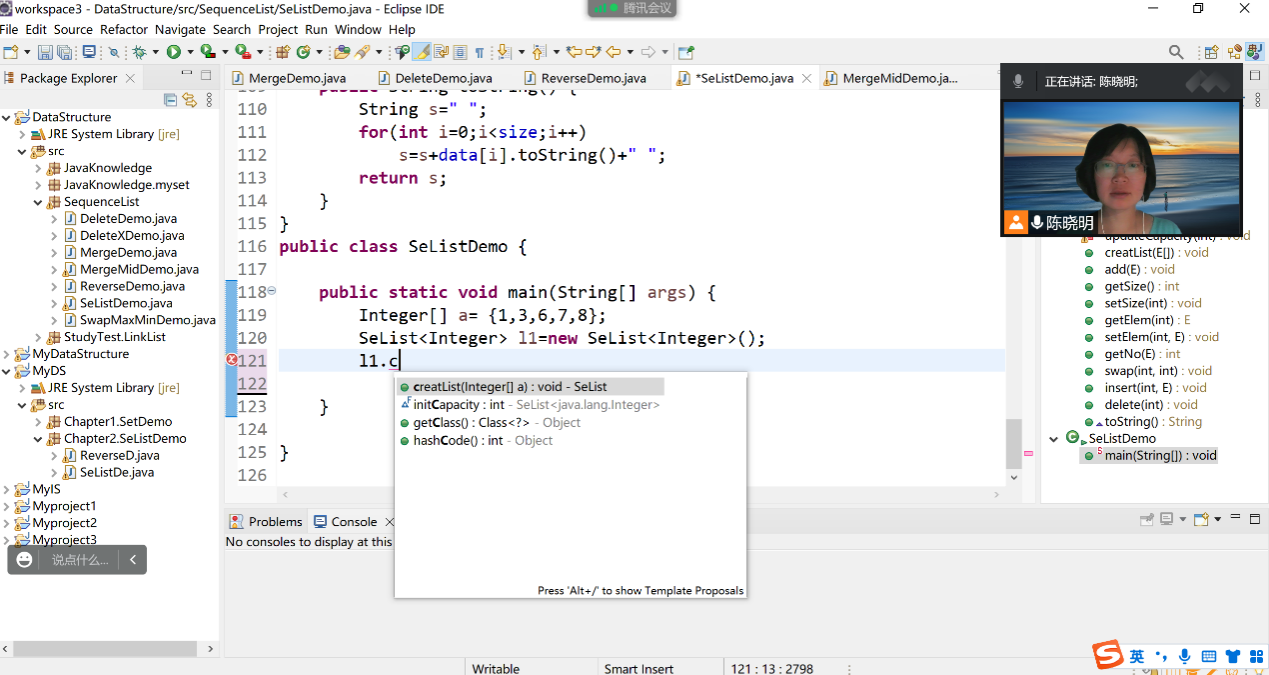Switch to the ReverseDemo.java tab

coord(592,78)
